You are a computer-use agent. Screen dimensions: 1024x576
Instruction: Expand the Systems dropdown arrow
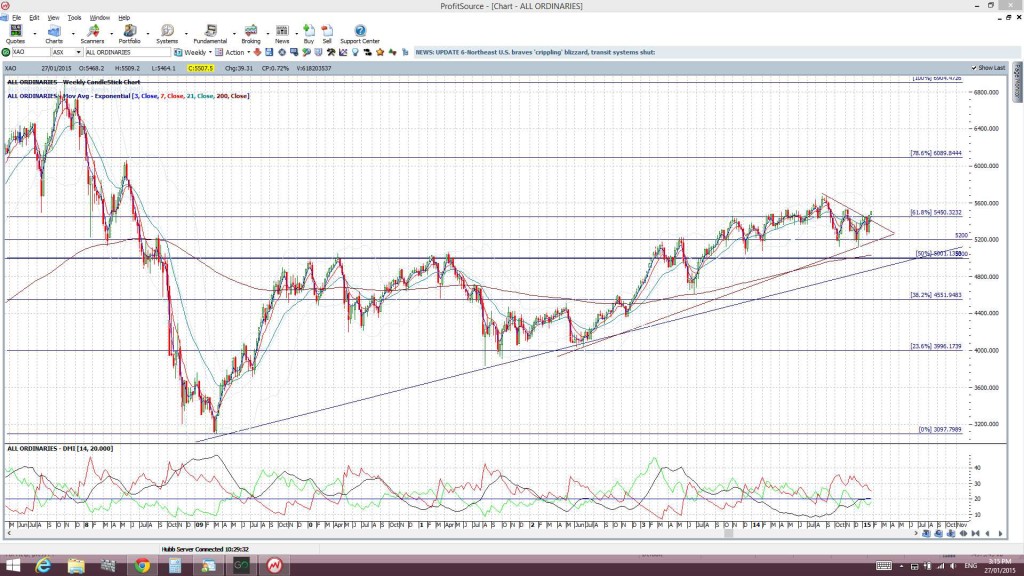pos(185,33)
